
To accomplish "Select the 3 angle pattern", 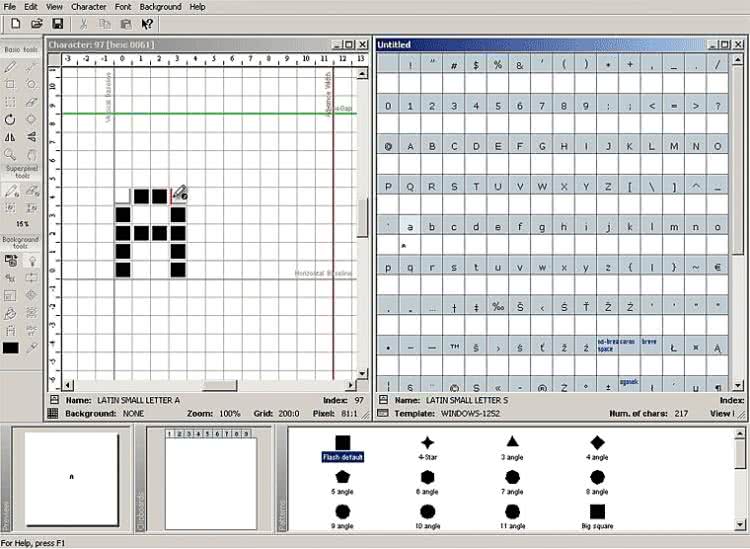I will click(x=512, y=448).
